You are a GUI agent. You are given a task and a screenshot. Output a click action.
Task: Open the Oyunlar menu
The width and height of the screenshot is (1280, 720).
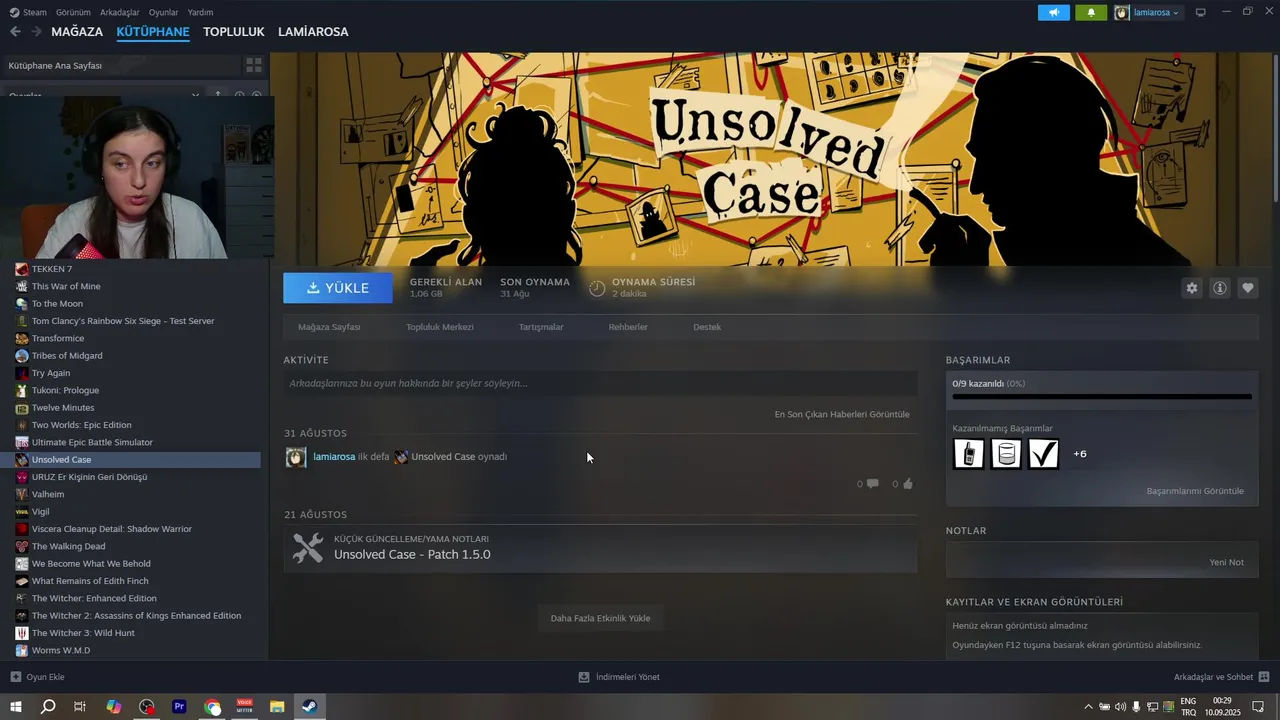(163, 12)
